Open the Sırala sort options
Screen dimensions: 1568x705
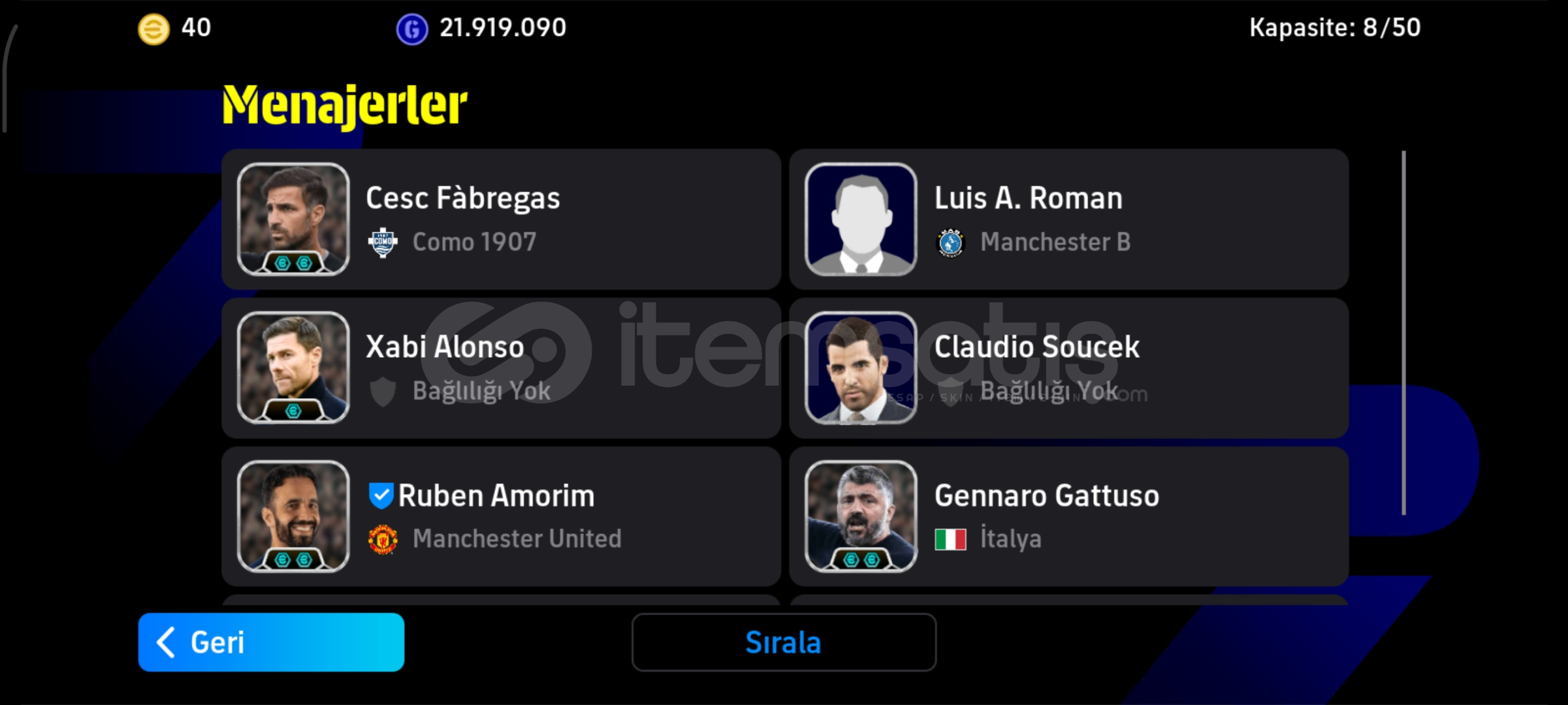pyautogui.click(x=784, y=642)
